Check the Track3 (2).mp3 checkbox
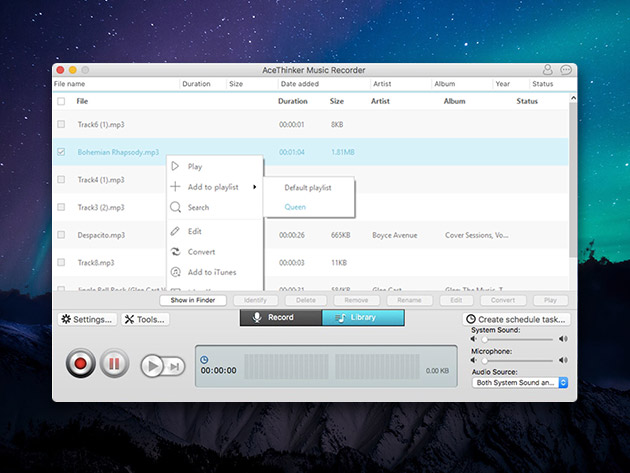The height and width of the screenshot is (473, 630). 61,207
